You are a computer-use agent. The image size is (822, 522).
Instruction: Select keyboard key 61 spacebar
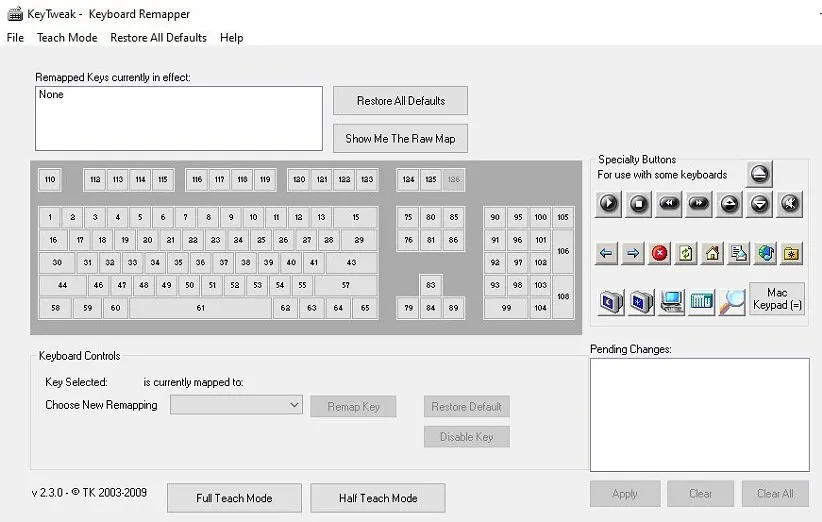click(x=201, y=308)
